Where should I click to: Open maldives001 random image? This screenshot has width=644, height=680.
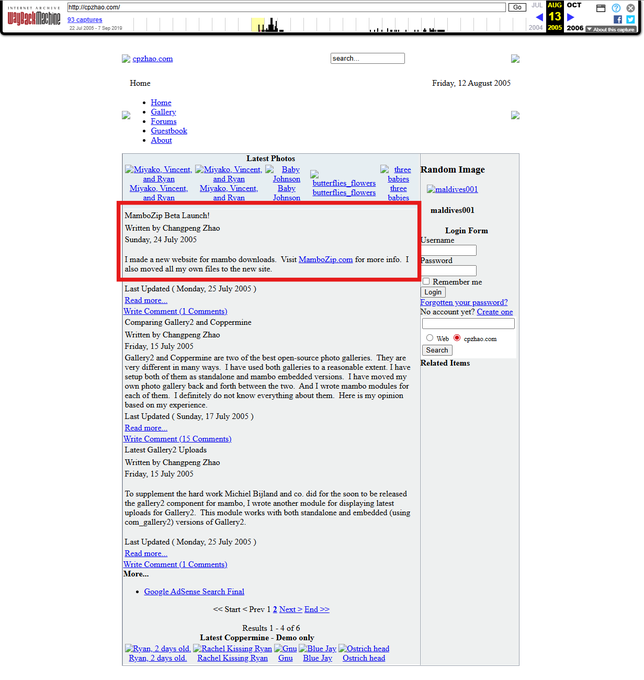coord(452,189)
